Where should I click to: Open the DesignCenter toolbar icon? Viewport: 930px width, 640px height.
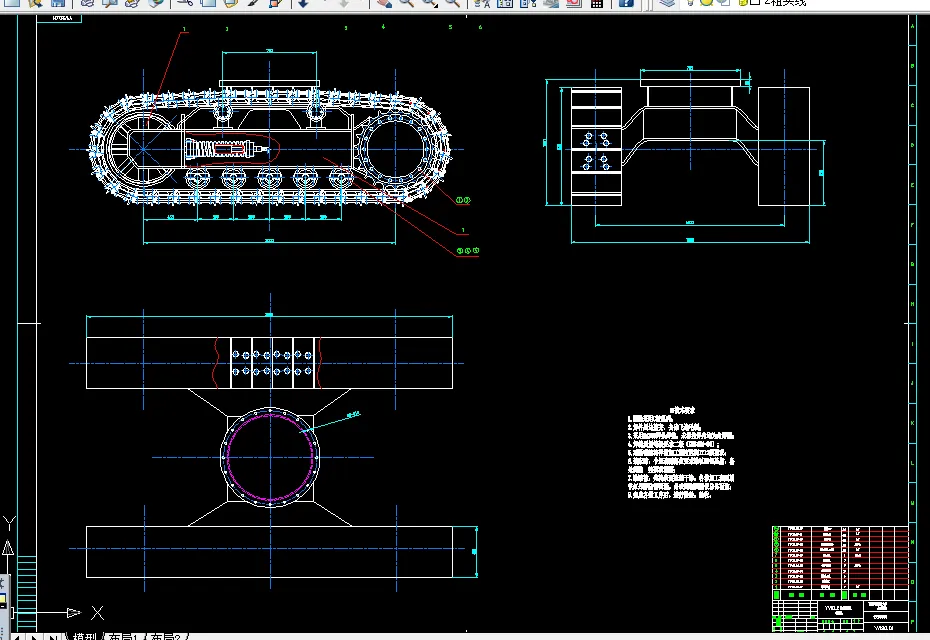pyautogui.click(x=505, y=2)
